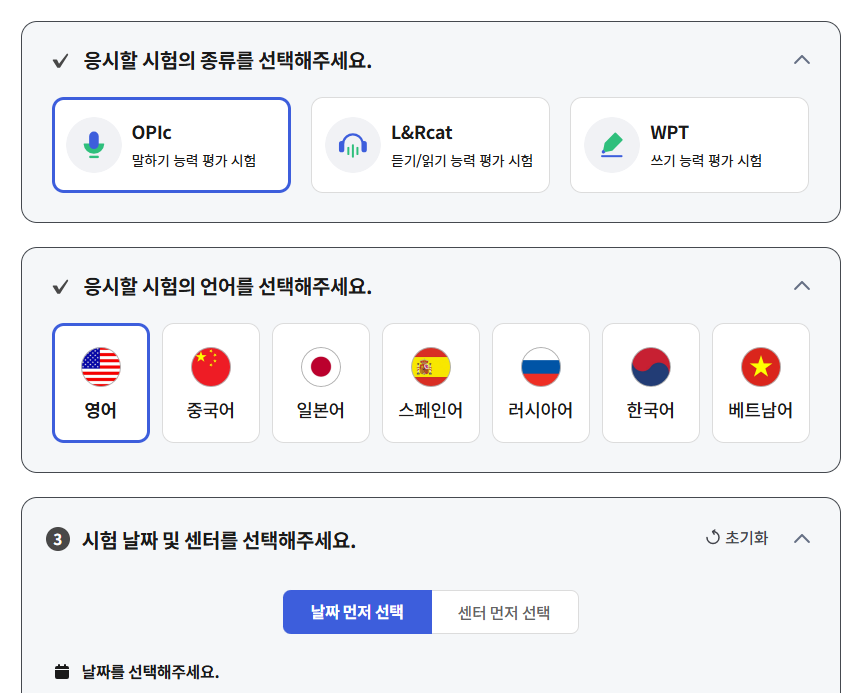Click the L&Rcat headphone icon
The height and width of the screenshot is (693, 856).
pyautogui.click(x=353, y=145)
